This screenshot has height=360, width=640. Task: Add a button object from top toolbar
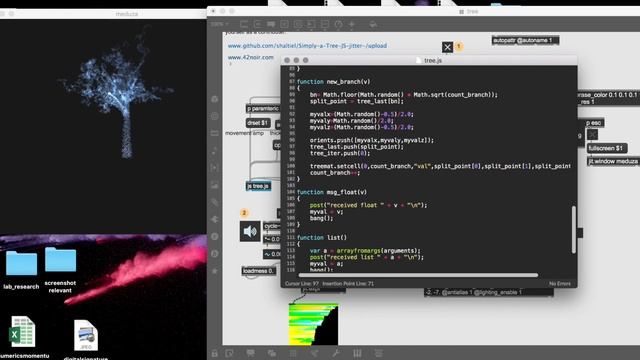pyautogui.click(x=298, y=24)
